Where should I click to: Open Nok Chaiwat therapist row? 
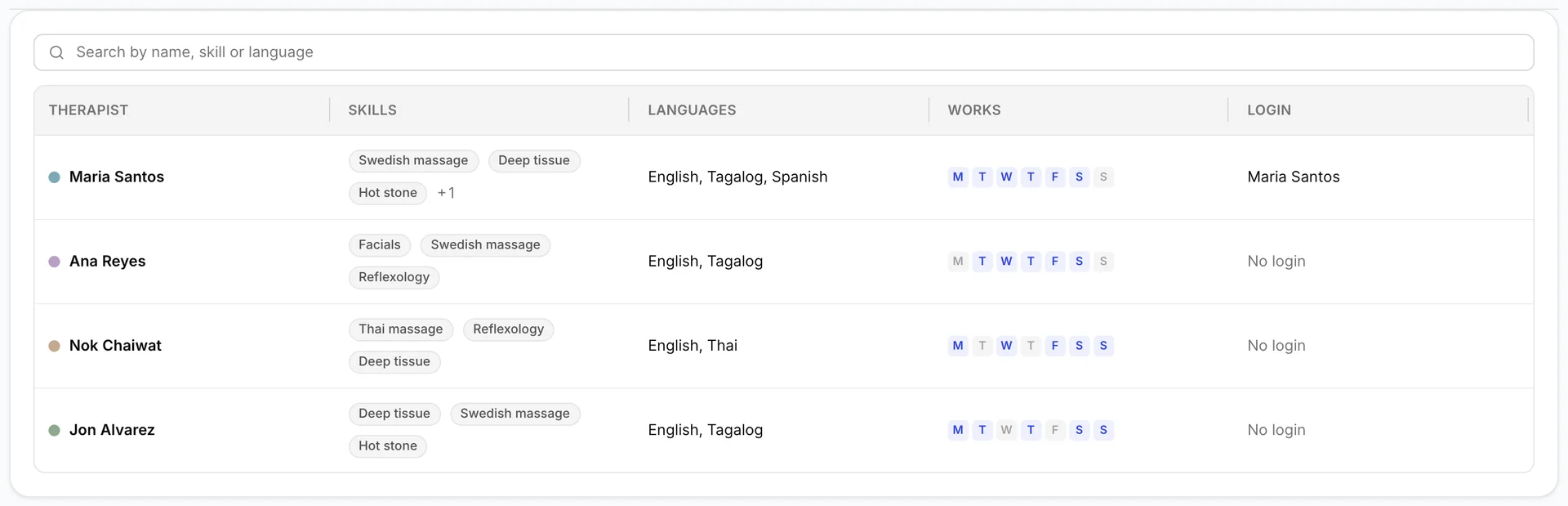click(783, 346)
